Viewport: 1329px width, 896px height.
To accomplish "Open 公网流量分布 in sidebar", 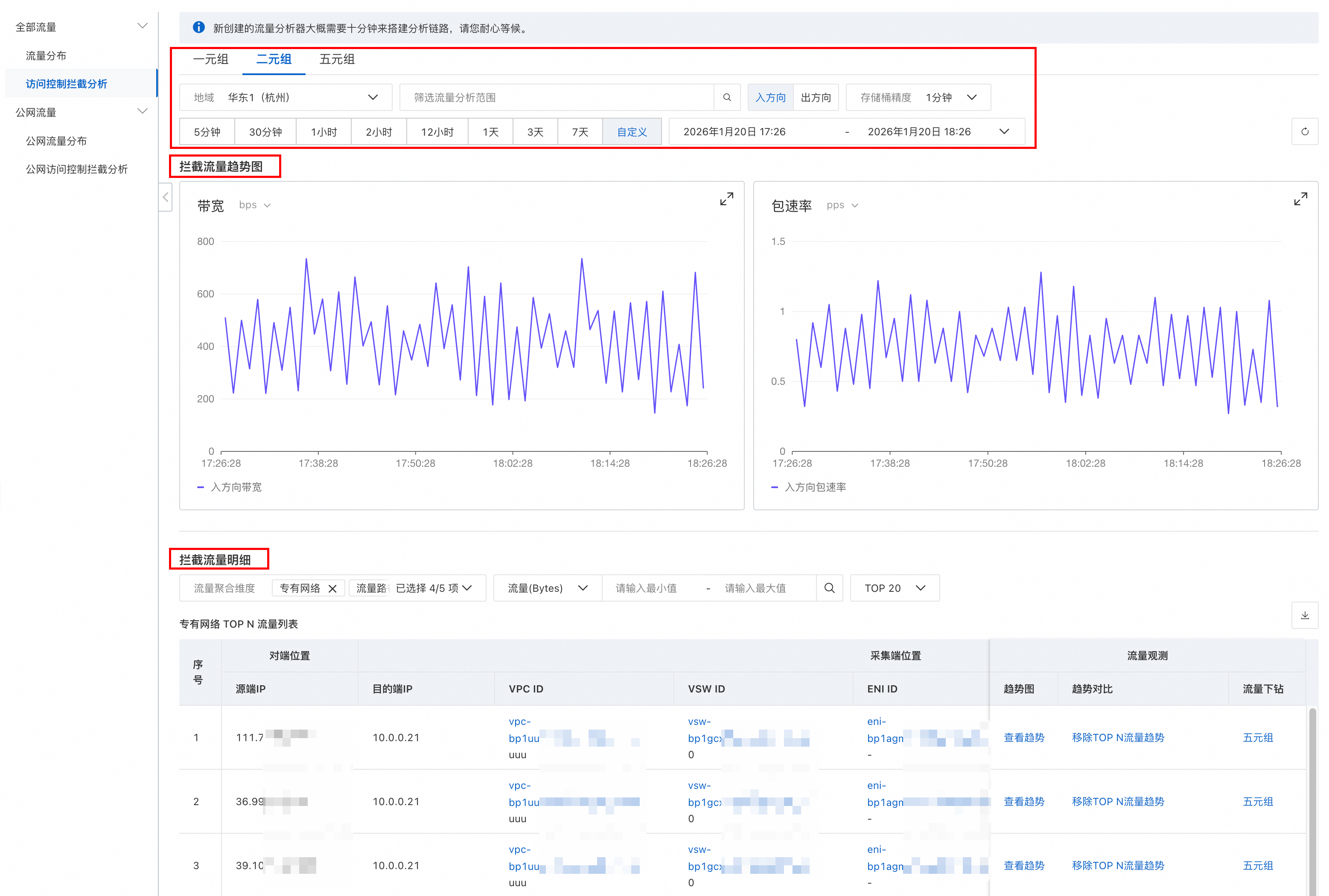I will click(x=56, y=141).
